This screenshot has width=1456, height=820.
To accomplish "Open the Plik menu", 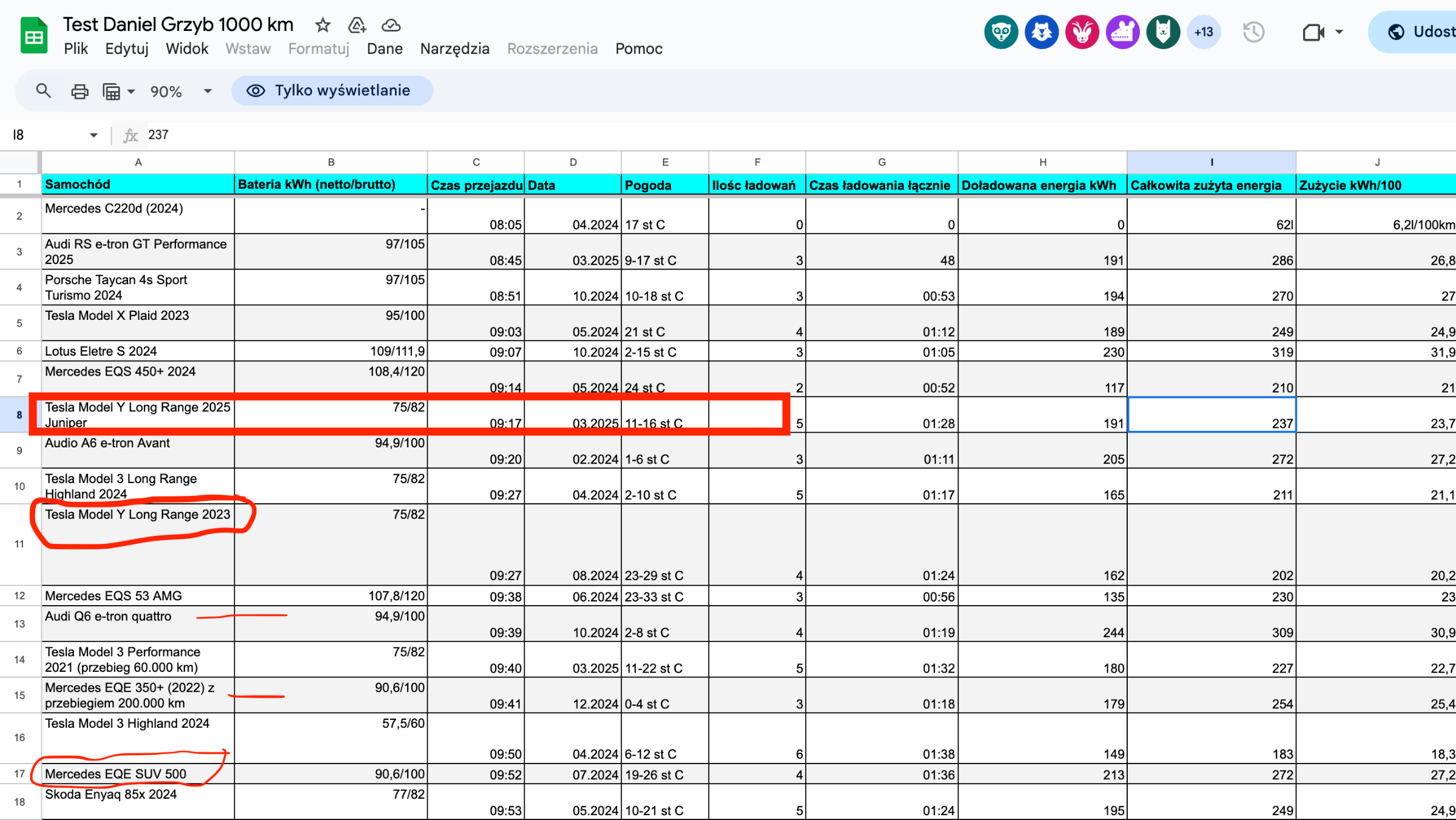I will pos(76,49).
